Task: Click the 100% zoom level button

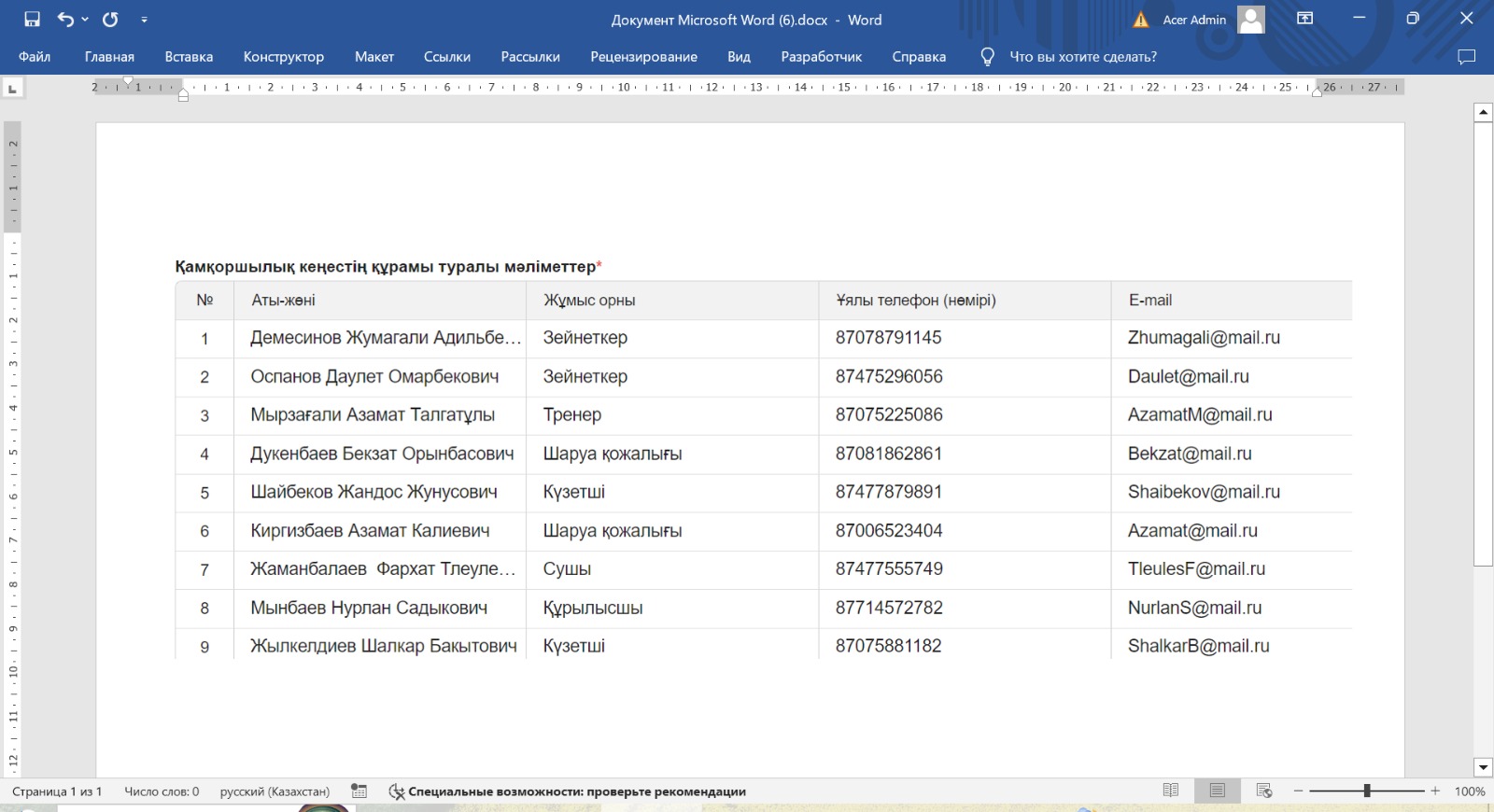Action: point(1470,791)
